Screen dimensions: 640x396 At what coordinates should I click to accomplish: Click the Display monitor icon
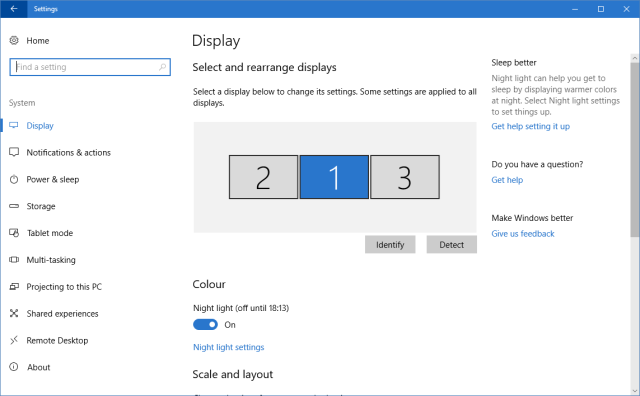point(14,125)
